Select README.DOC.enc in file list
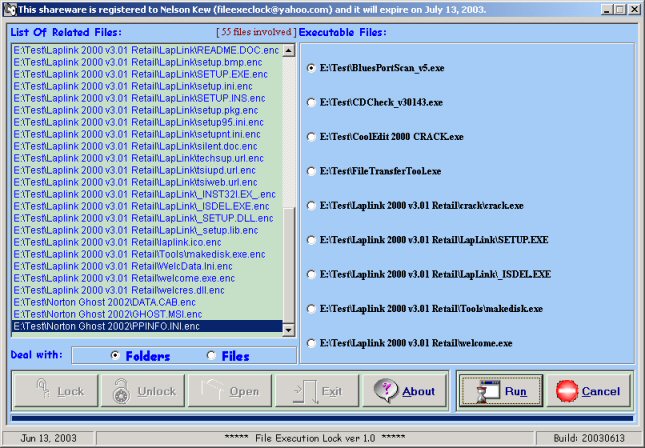 [147, 51]
